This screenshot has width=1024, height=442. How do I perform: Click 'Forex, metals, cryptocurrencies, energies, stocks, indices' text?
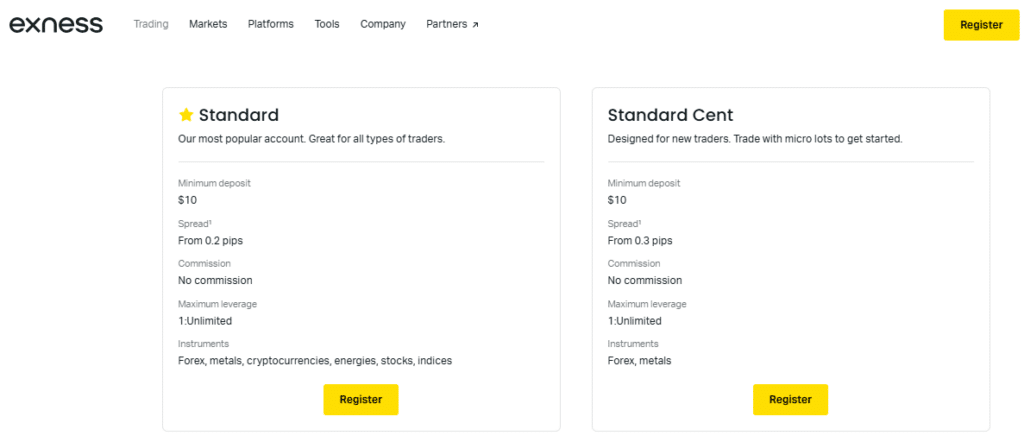tap(315, 360)
